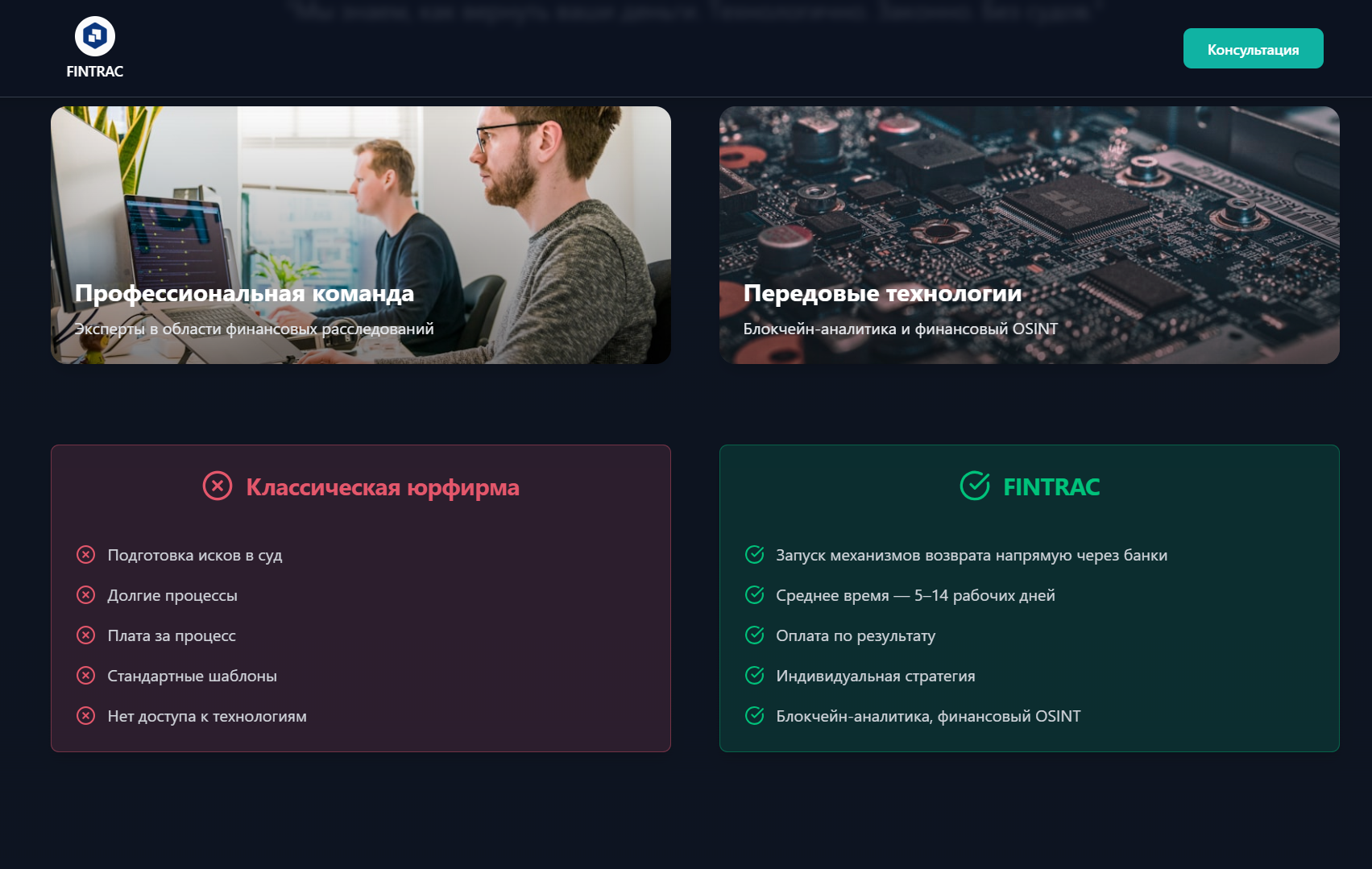Select the Передовые технологии card

(1030, 236)
